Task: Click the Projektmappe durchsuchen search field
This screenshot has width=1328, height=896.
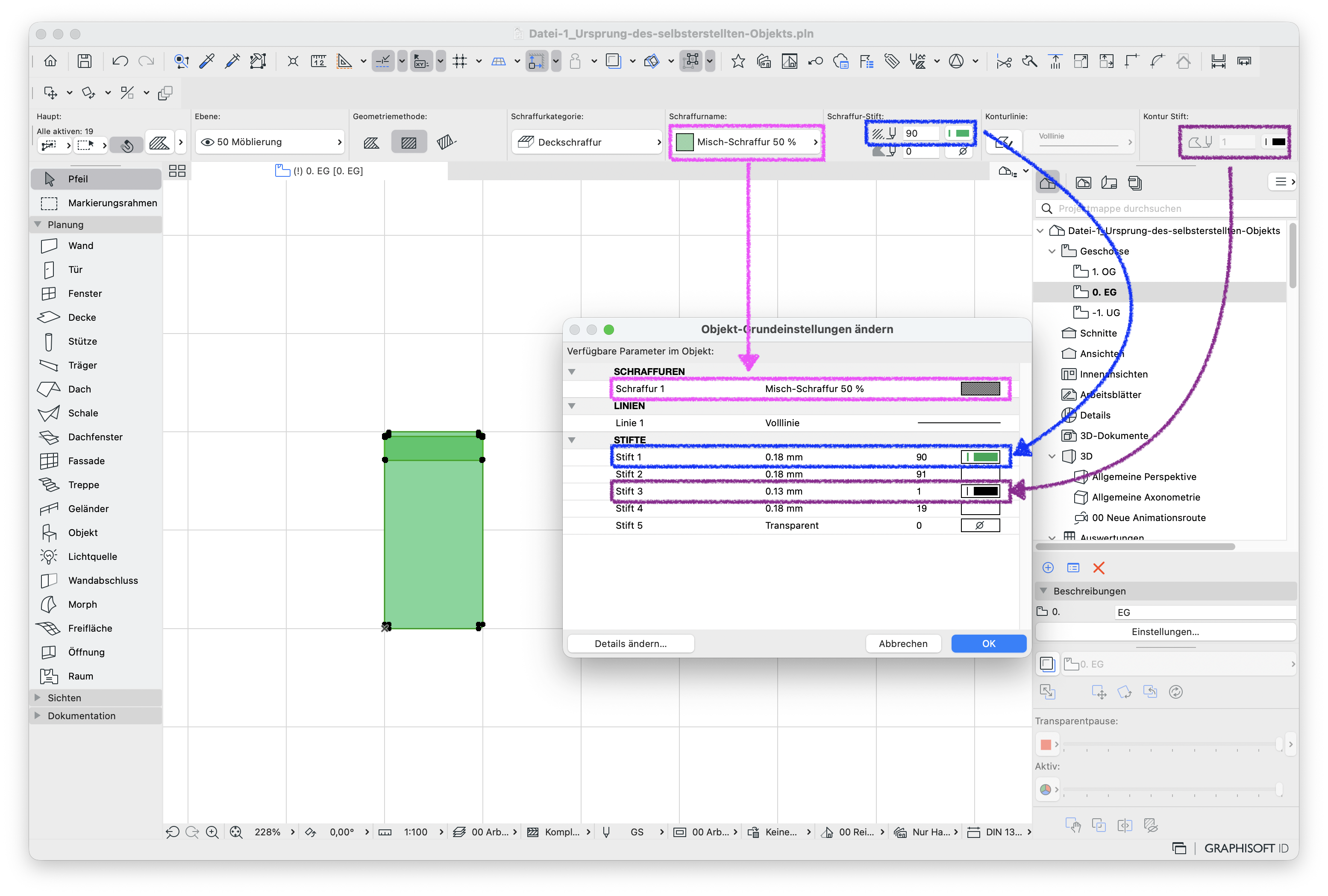Action: [1166, 208]
